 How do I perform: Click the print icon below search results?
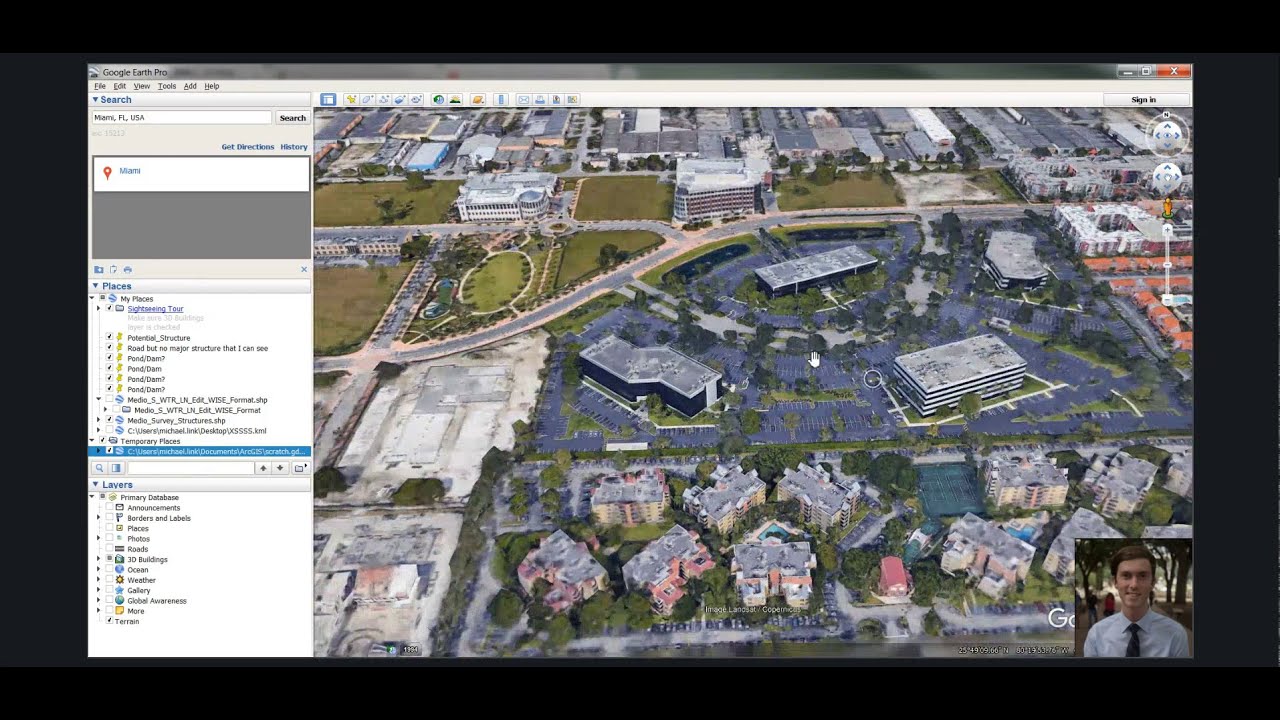pos(127,270)
